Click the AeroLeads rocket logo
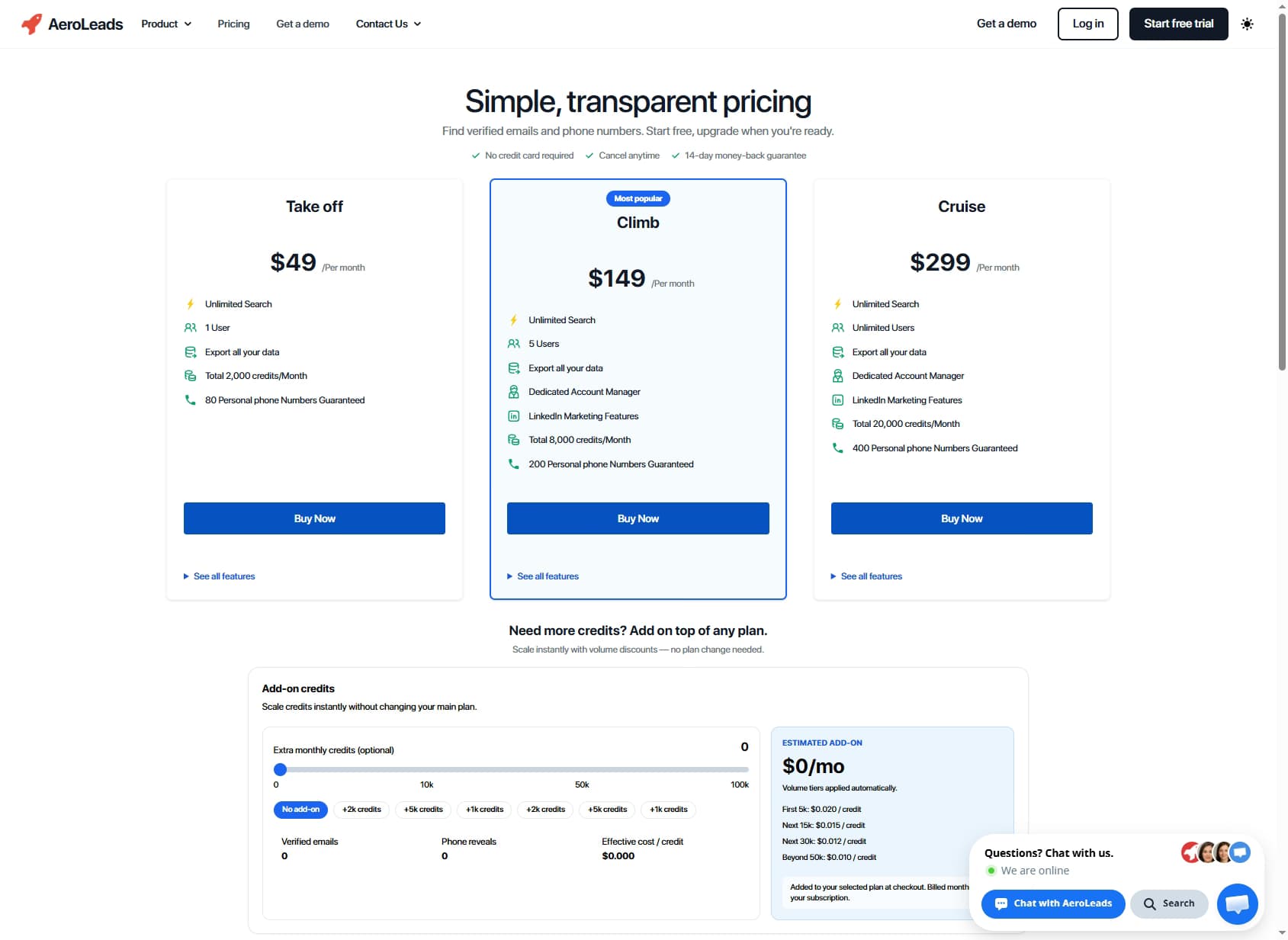1288x940 pixels. coord(31,24)
